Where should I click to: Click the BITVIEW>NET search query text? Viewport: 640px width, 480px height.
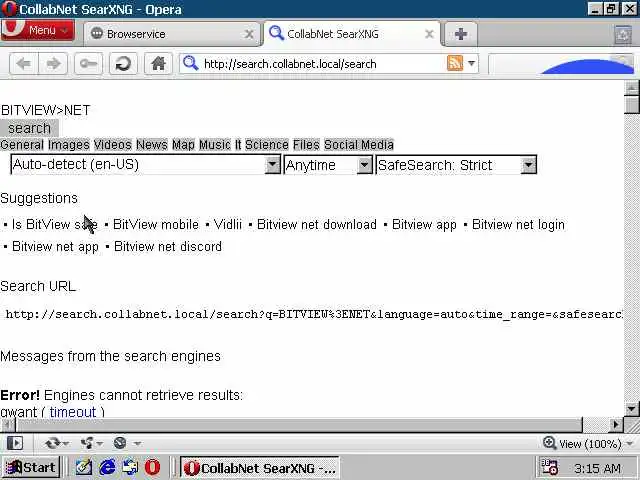pos(45,110)
